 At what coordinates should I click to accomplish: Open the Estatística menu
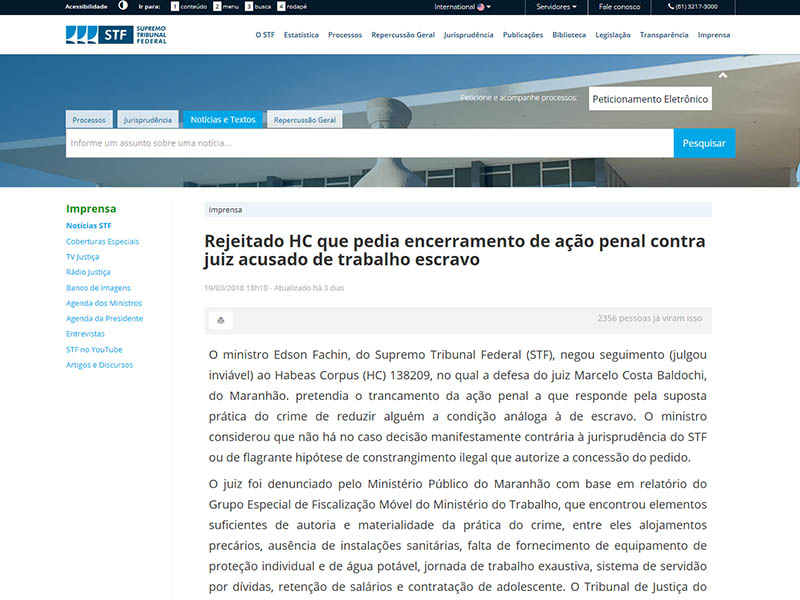pos(301,35)
